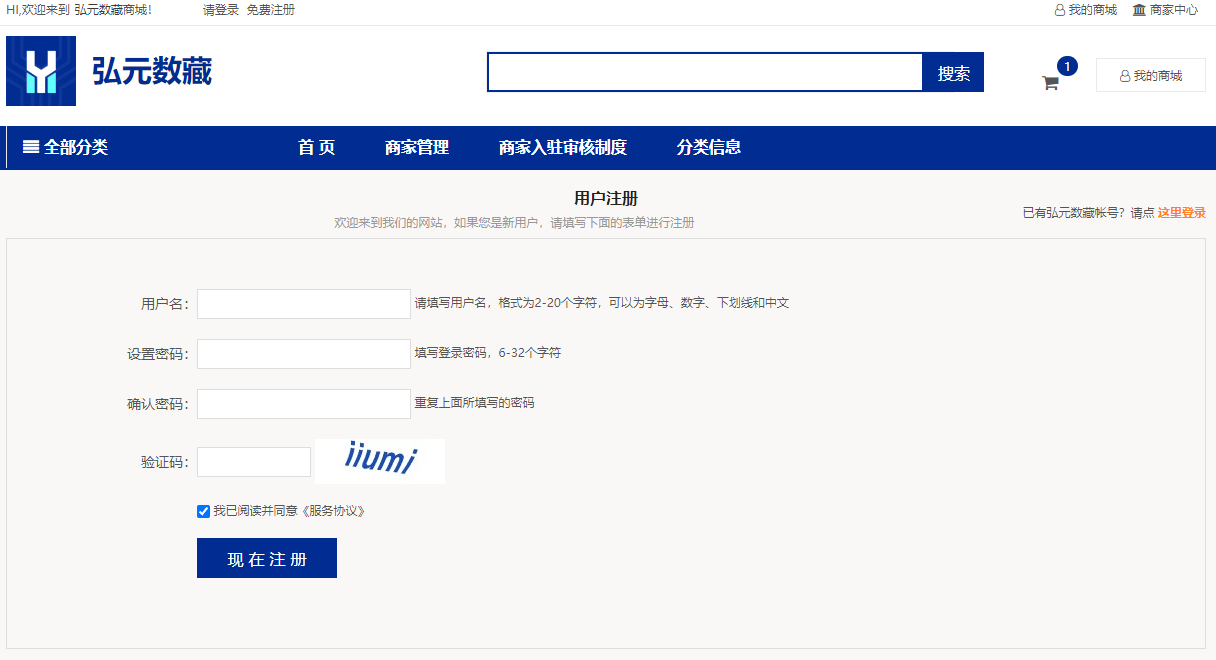The width and height of the screenshot is (1216, 660).
Task: Click the 我的商城 button beside cart
Action: 1150,75
